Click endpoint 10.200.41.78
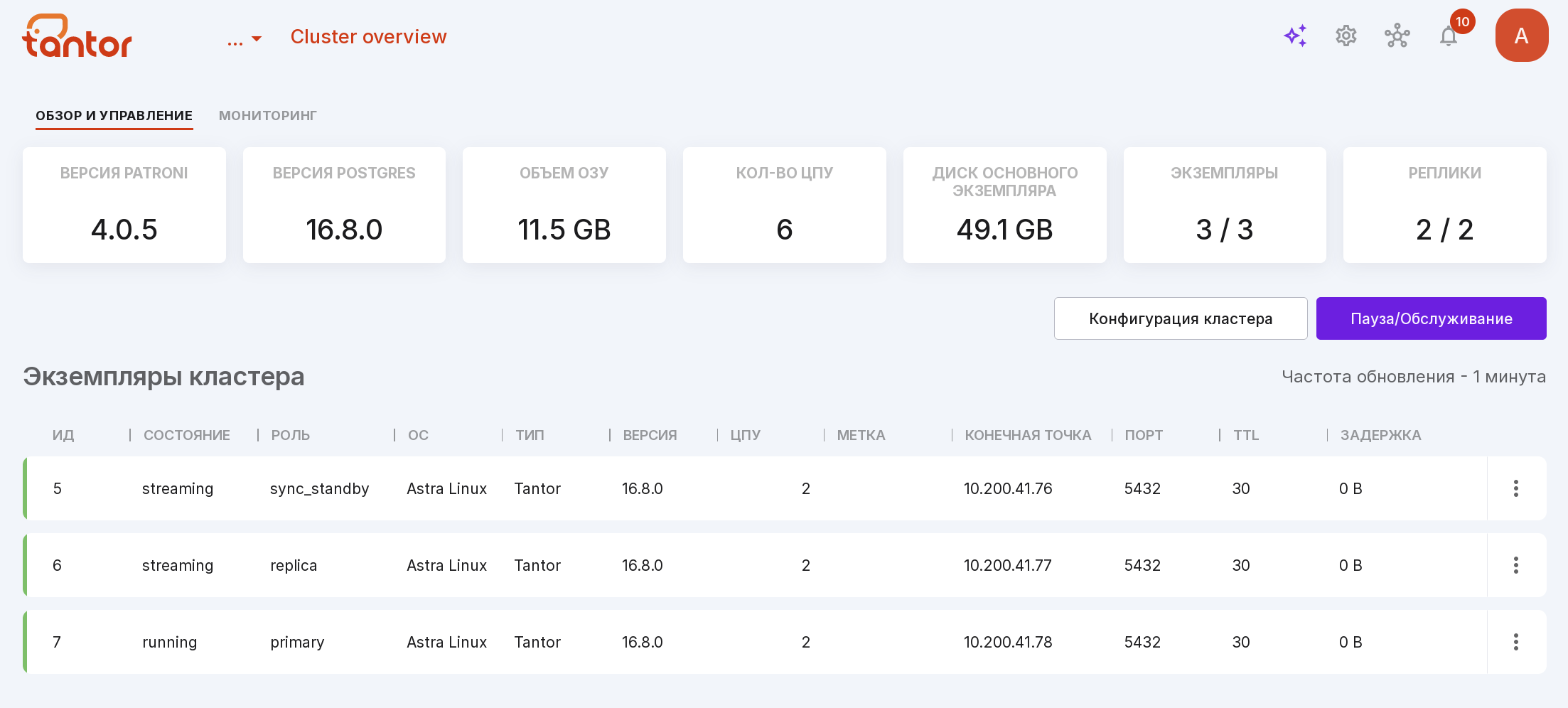 [x=1008, y=642]
